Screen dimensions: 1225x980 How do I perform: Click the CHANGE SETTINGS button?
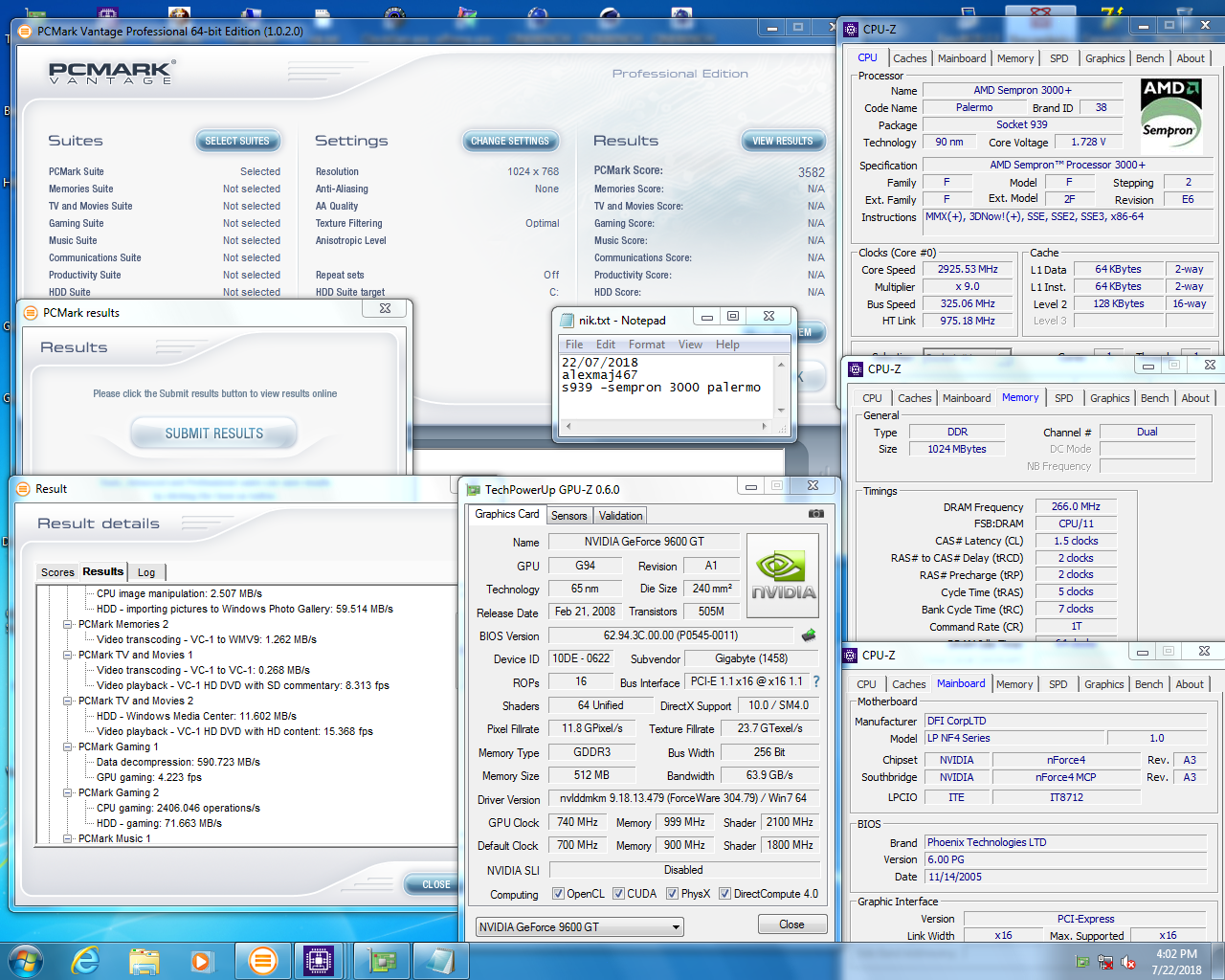[510, 141]
